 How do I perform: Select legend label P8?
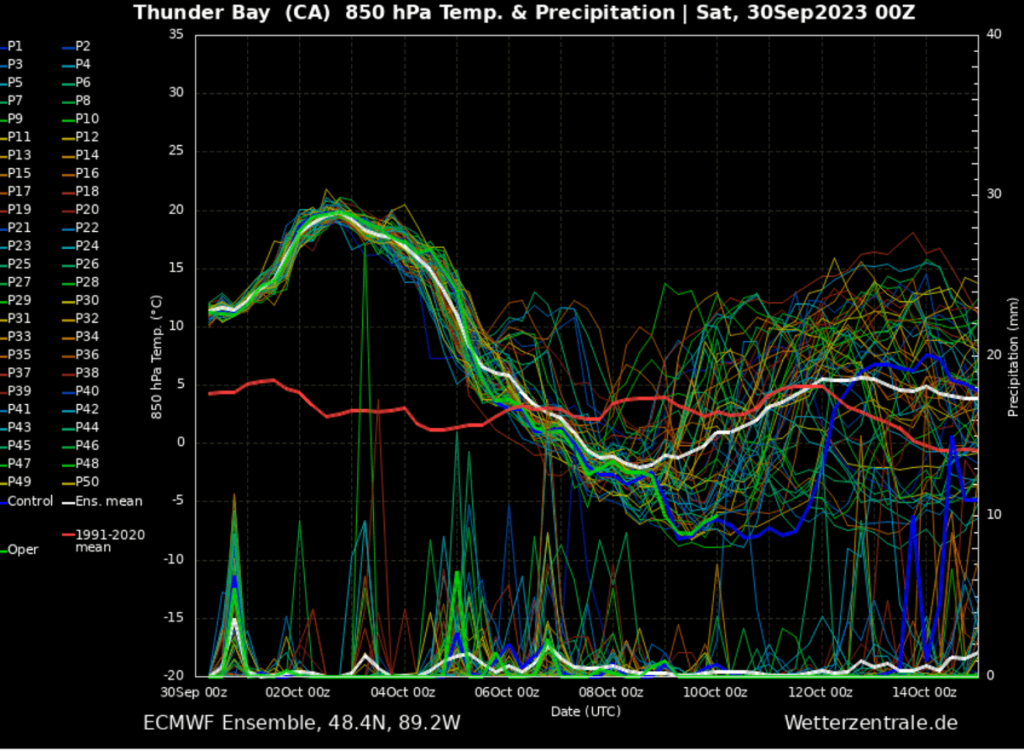82,101
